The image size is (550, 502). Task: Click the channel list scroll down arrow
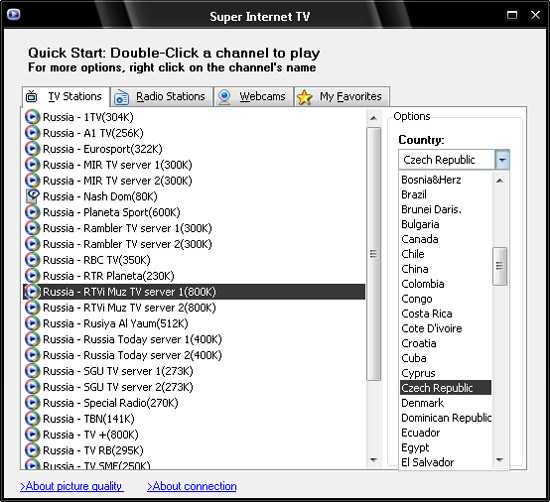pos(374,460)
